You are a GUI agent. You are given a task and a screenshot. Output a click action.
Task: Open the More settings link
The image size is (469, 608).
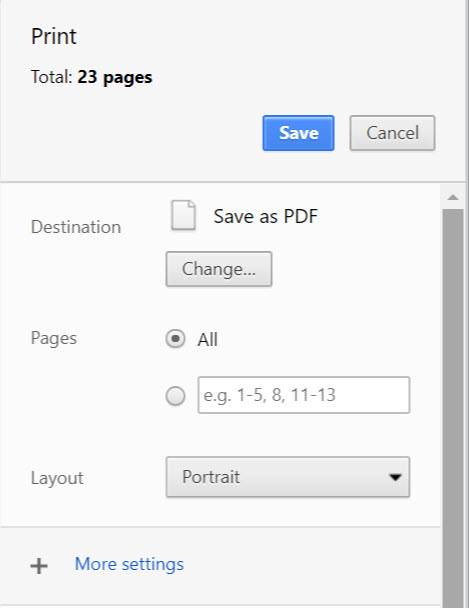point(129,564)
